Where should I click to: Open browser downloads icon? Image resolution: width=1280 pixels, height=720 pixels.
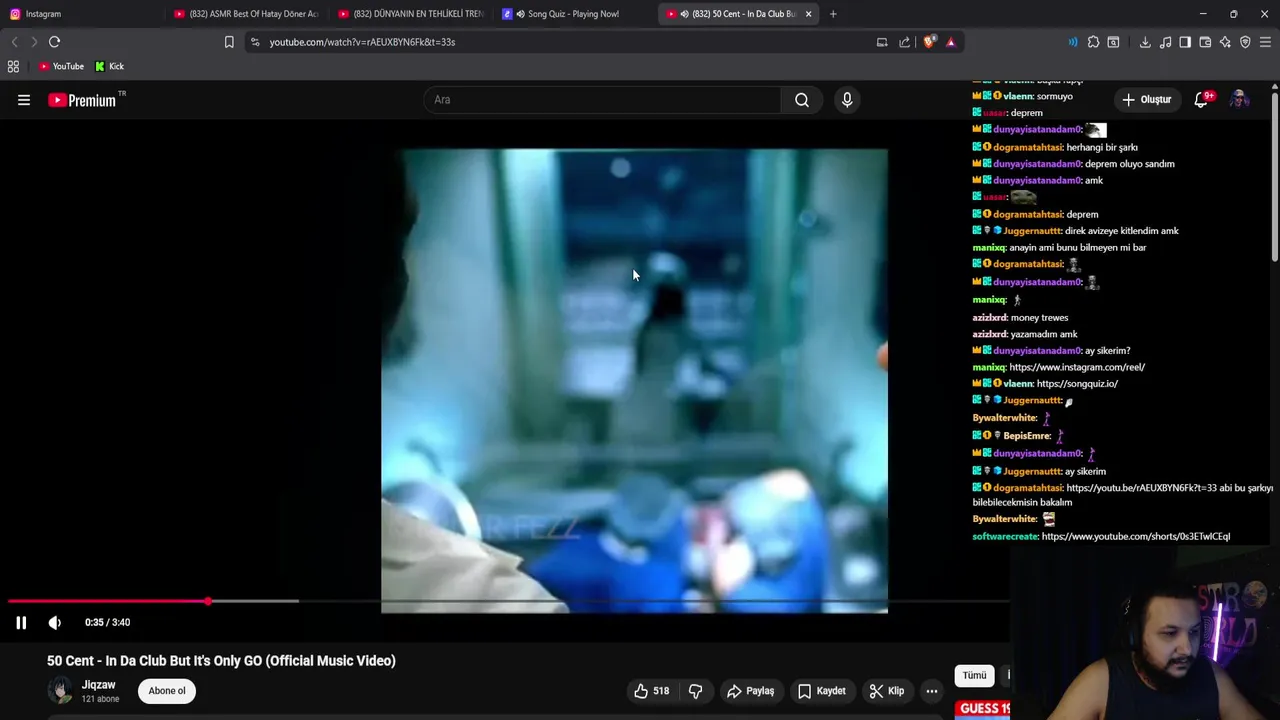point(1145,42)
